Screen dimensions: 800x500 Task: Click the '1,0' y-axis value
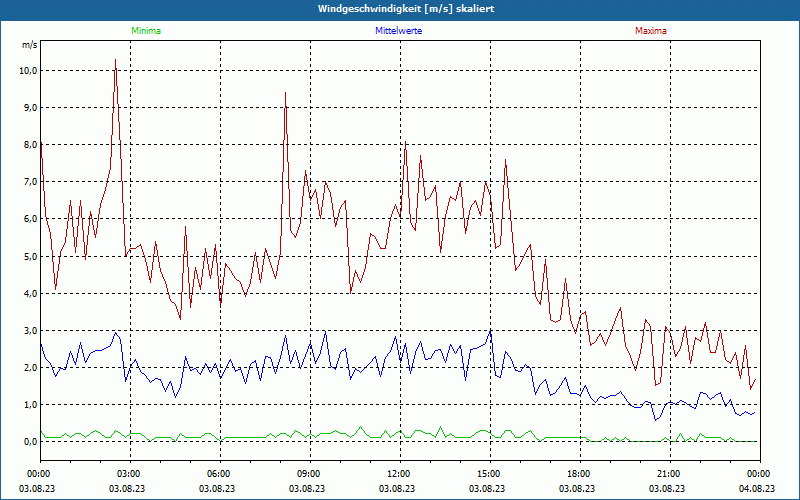point(30,405)
